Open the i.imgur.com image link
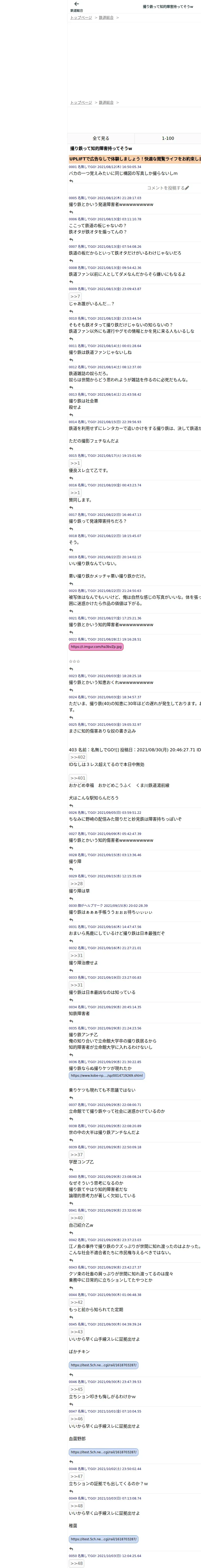 pyautogui.click(x=96, y=647)
